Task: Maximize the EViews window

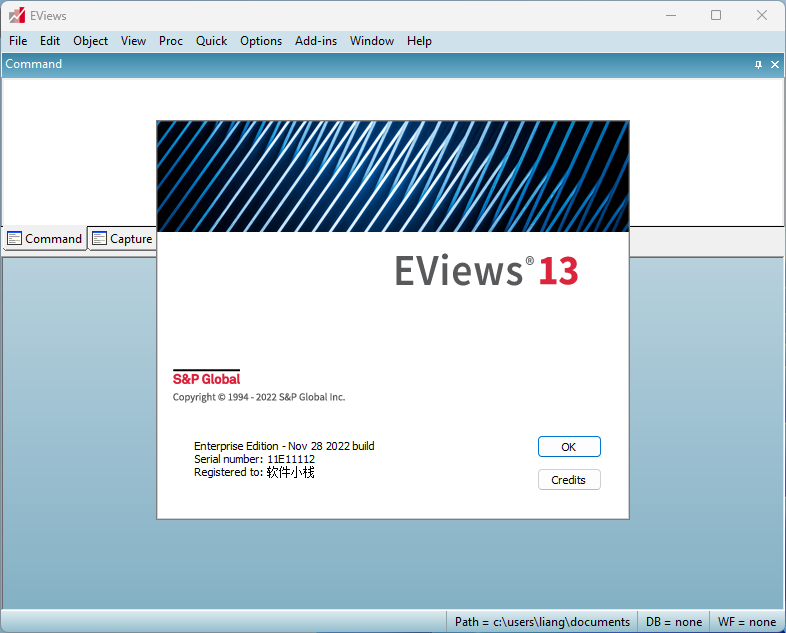Action: pyautogui.click(x=716, y=16)
